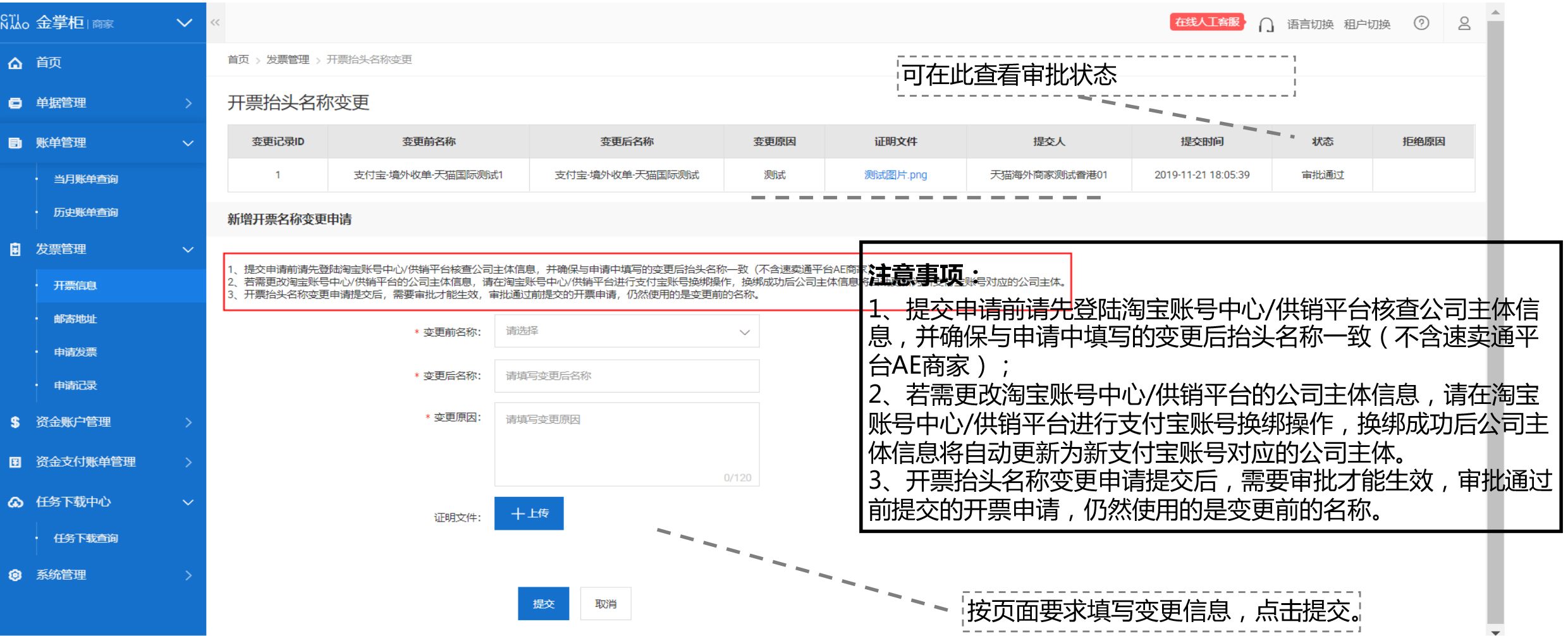
Task: Click the 资金支付账单管理 icon
Action: (15, 462)
